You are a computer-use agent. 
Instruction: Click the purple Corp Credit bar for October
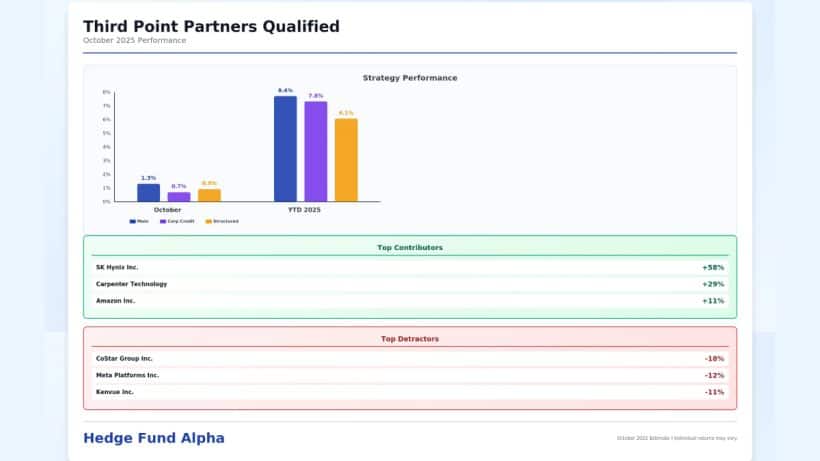[179, 197]
